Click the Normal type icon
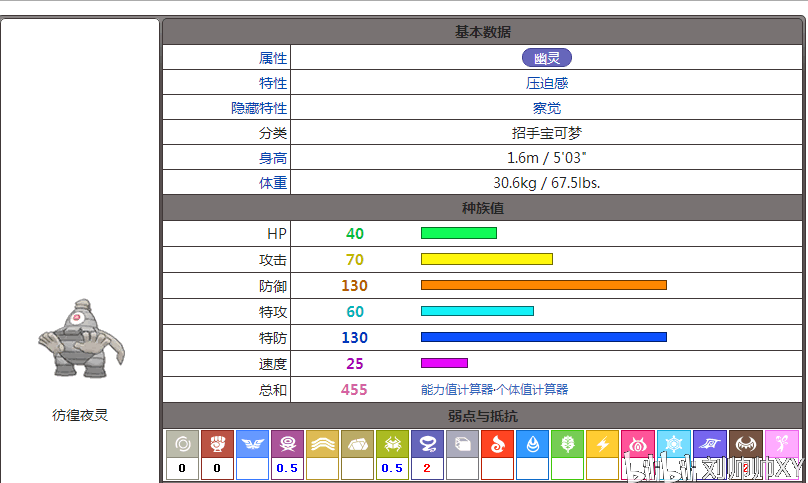Screen dimensions: 808x483 (182, 444)
